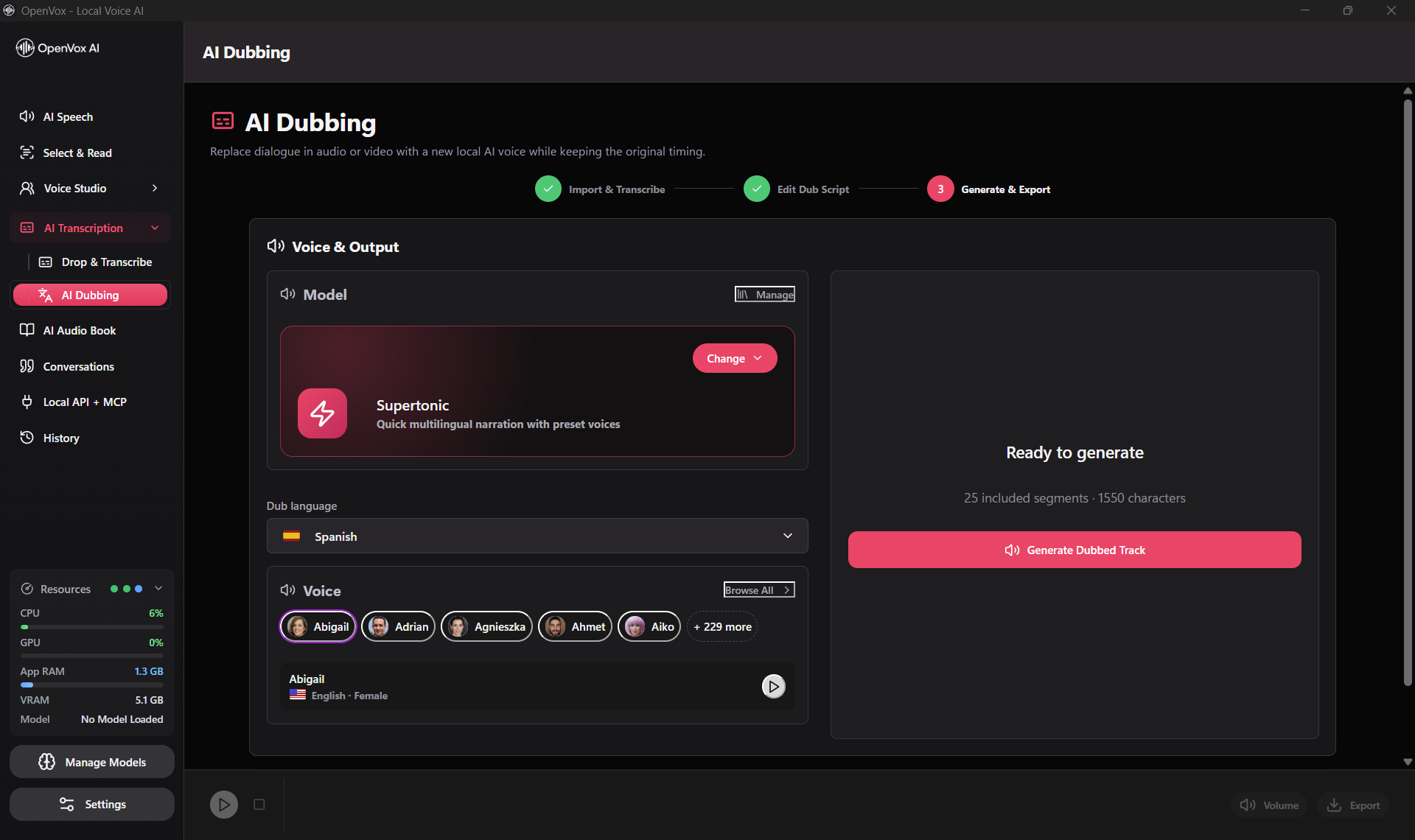Click the bottom bar stop button
Image resolution: width=1415 pixels, height=840 pixels.
point(259,805)
